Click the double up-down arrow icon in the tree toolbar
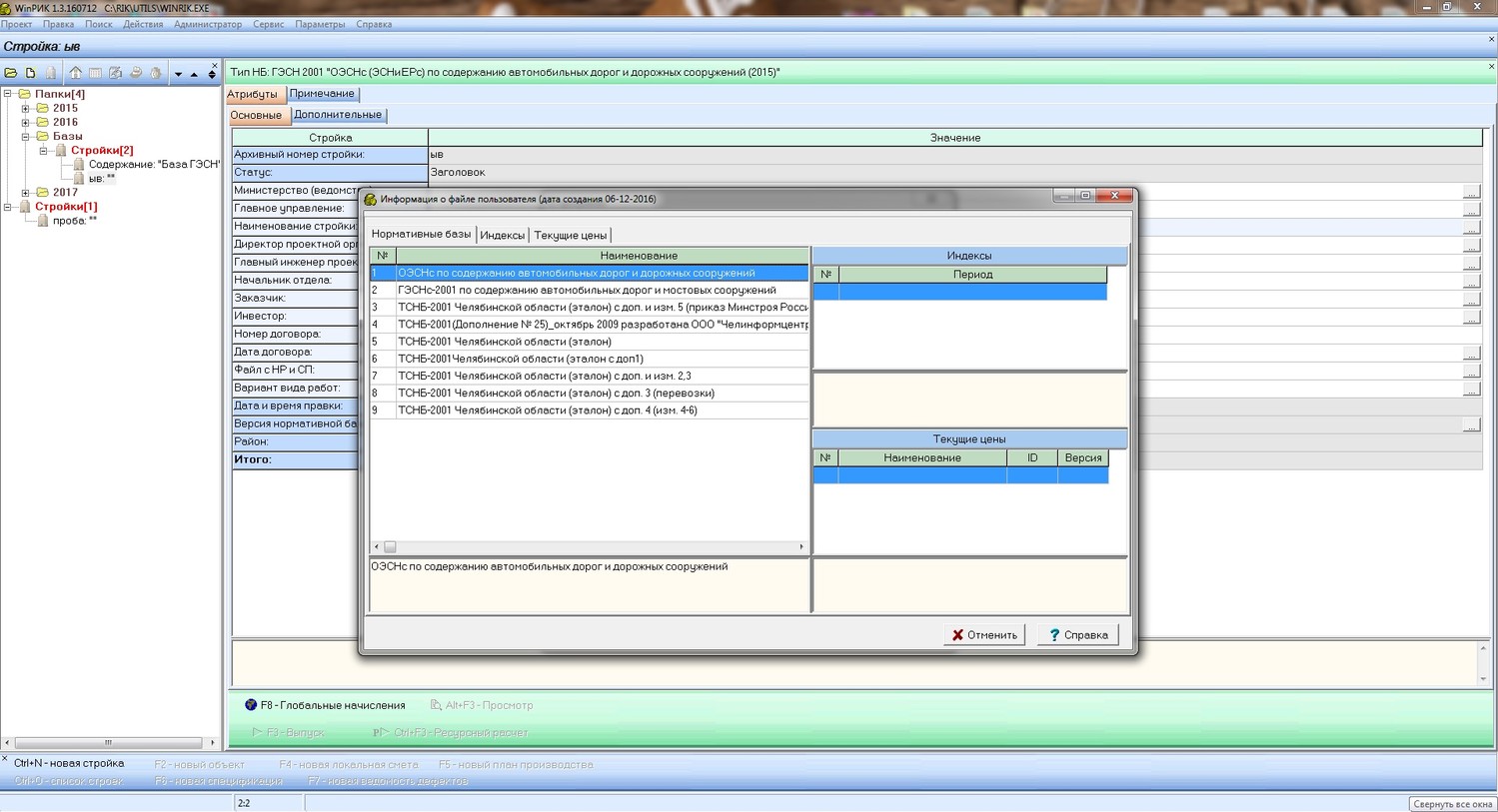1498x812 pixels. (x=212, y=74)
